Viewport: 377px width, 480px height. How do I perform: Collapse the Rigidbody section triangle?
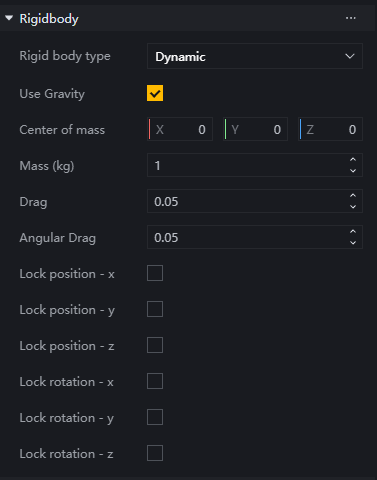coord(9,18)
